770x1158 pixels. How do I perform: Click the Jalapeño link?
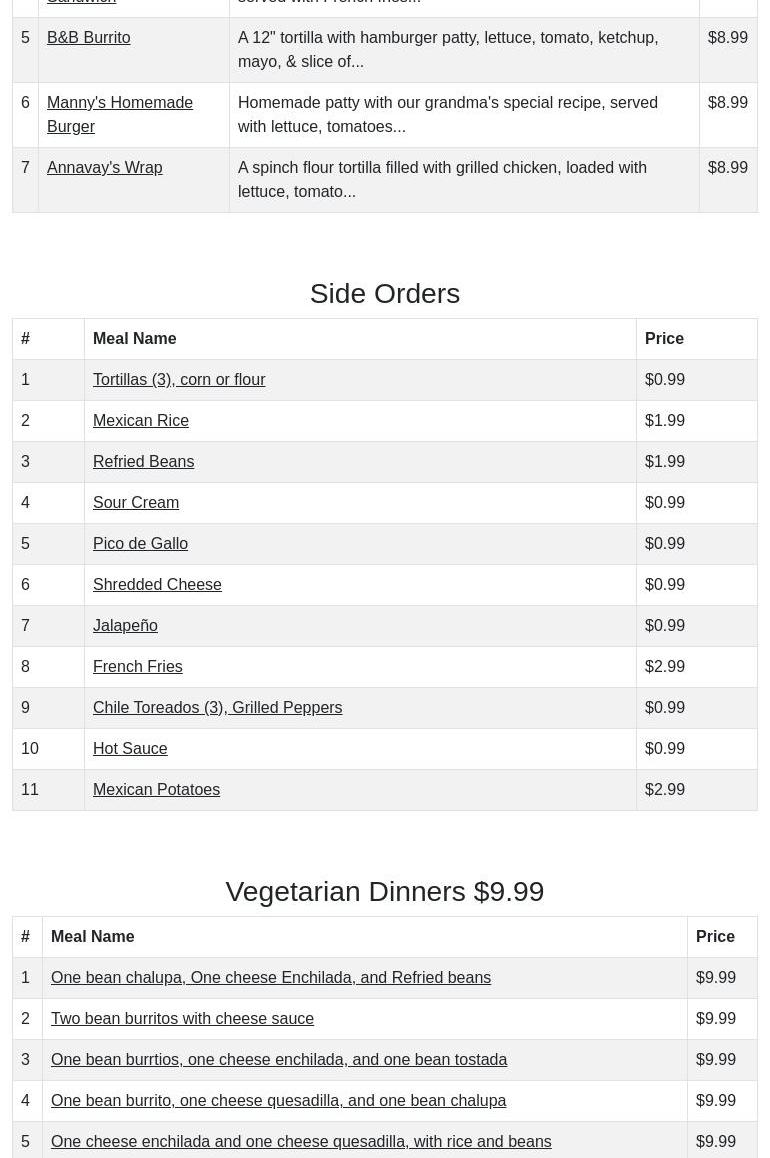[x=125, y=626]
